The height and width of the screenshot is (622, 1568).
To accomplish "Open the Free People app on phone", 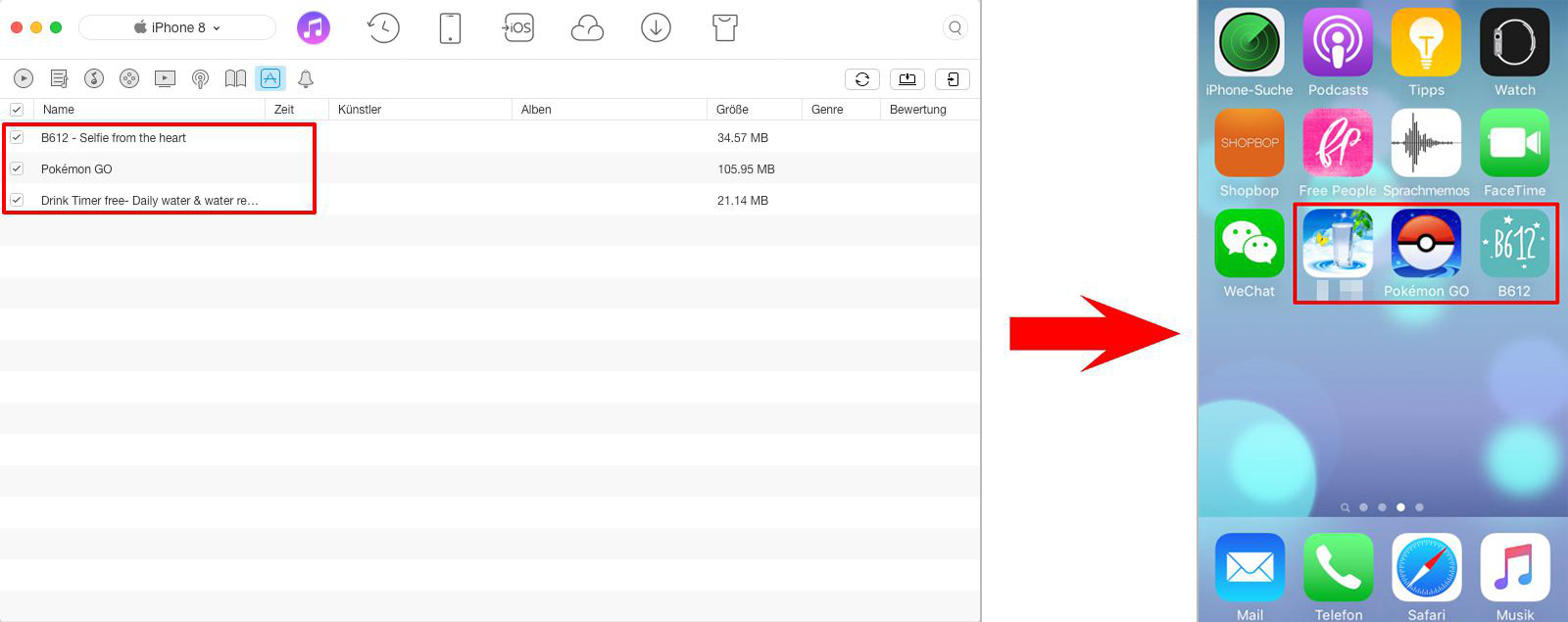I will [1338, 143].
